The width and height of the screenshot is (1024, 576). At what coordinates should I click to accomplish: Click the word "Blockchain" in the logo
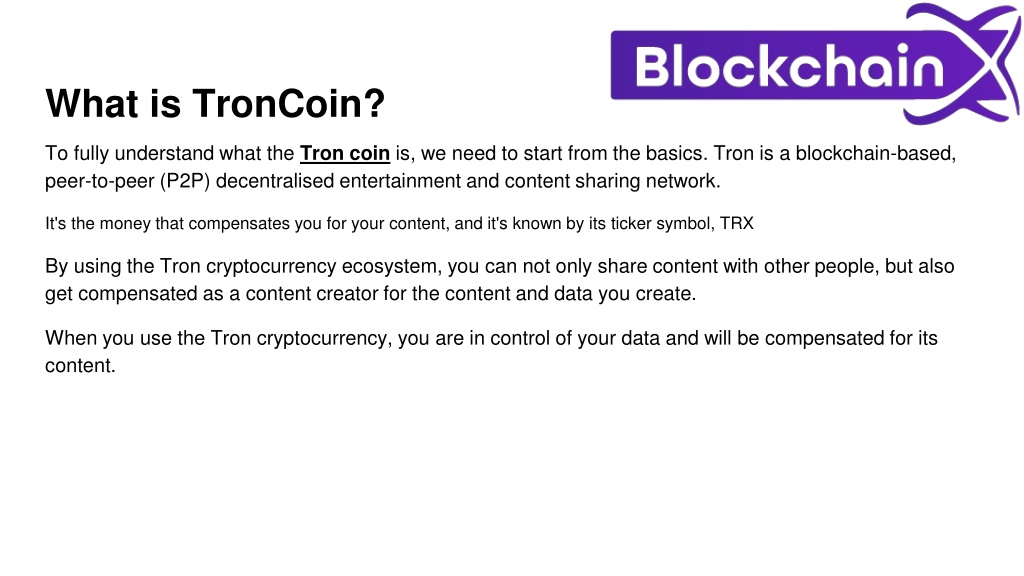click(790, 66)
